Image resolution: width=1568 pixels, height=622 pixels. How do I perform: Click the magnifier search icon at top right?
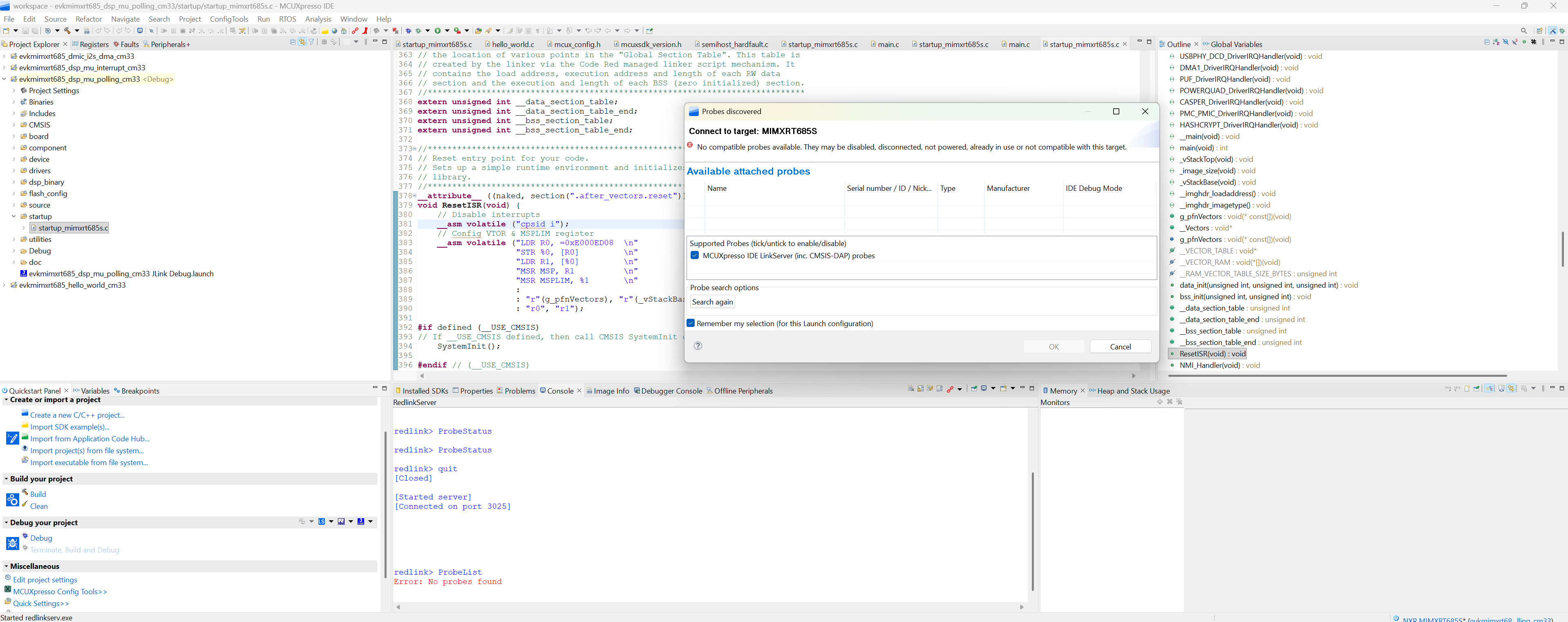(x=1523, y=31)
